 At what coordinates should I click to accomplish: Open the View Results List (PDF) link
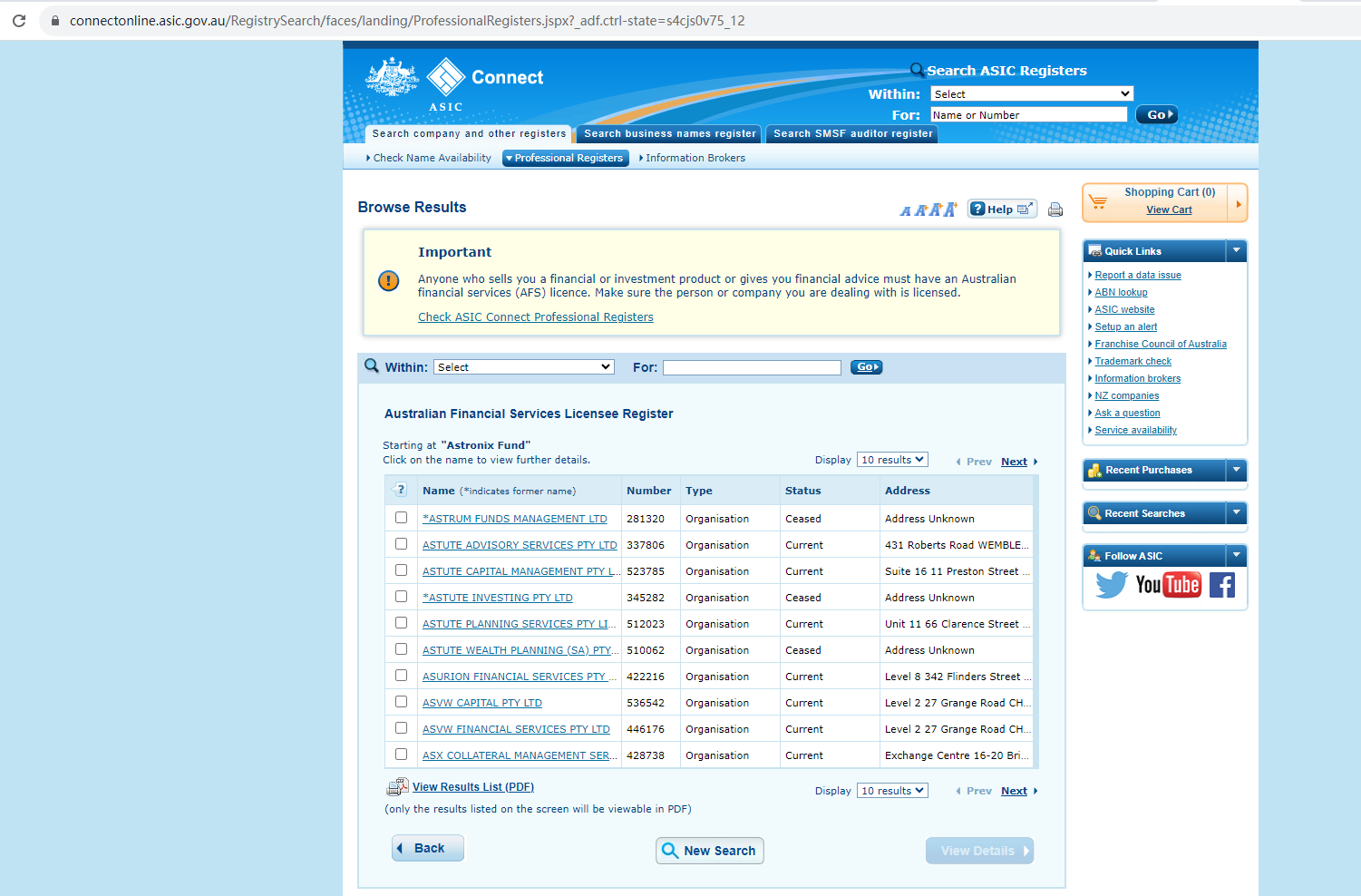click(472, 787)
